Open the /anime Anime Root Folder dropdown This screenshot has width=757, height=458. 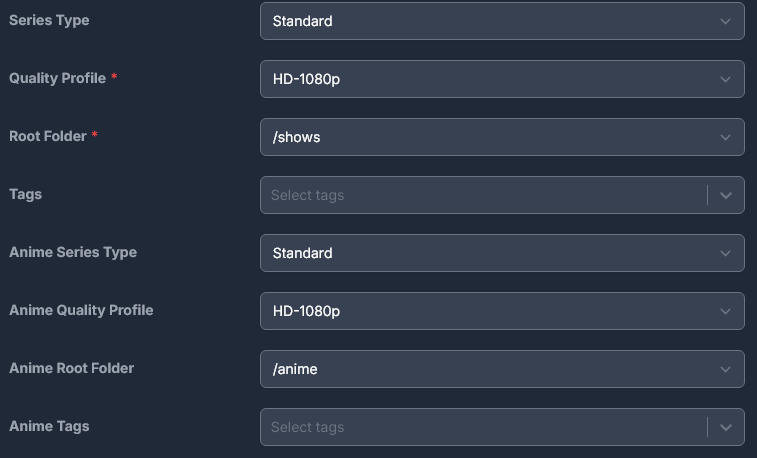(480, 369)
